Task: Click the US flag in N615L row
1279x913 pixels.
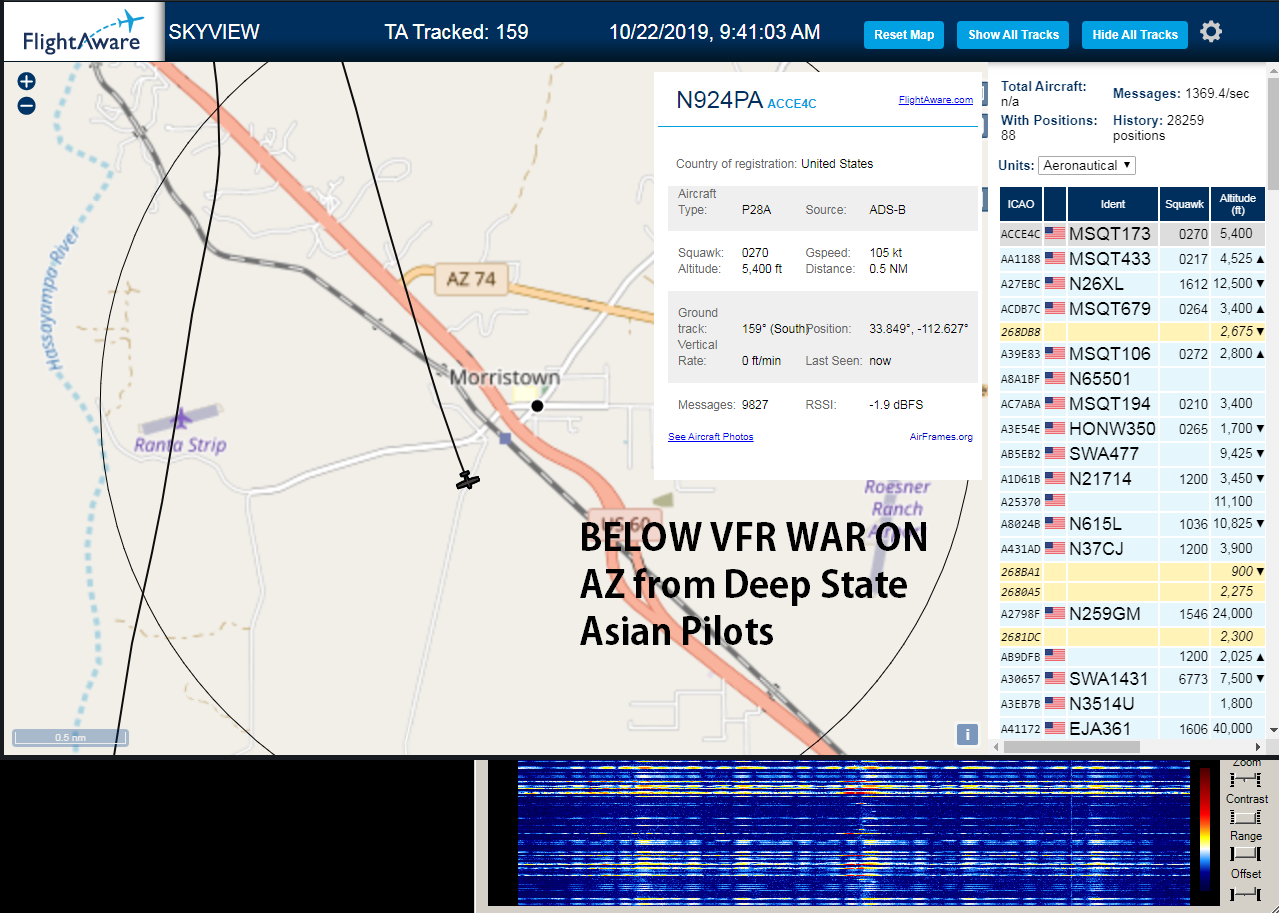Action: (1055, 523)
